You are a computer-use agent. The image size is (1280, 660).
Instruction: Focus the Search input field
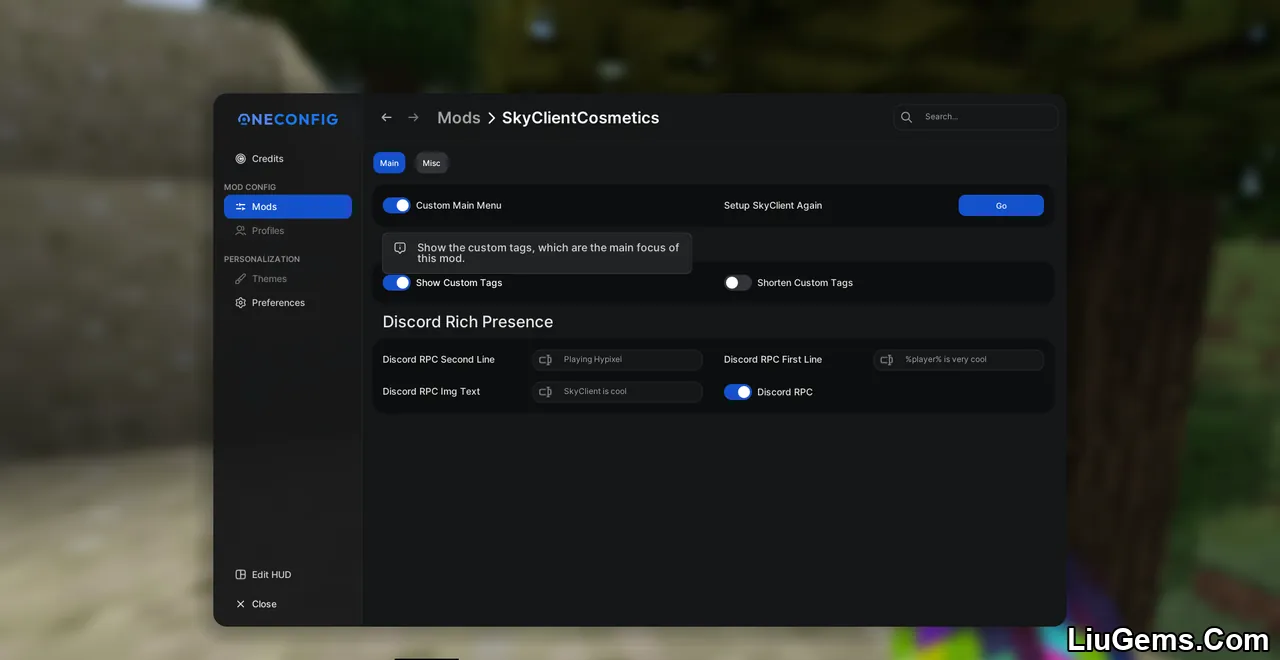(x=976, y=117)
